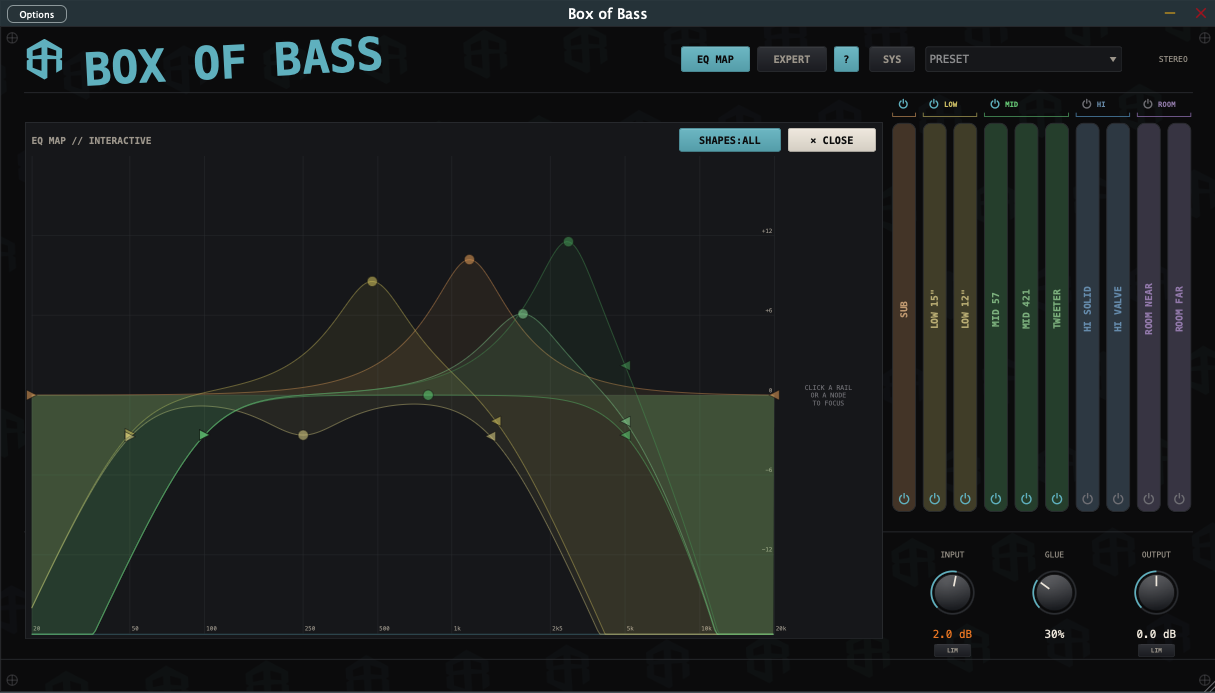The height and width of the screenshot is (693, 1215).
Task: Open the Options menu
Action: (x=37, y=14)
